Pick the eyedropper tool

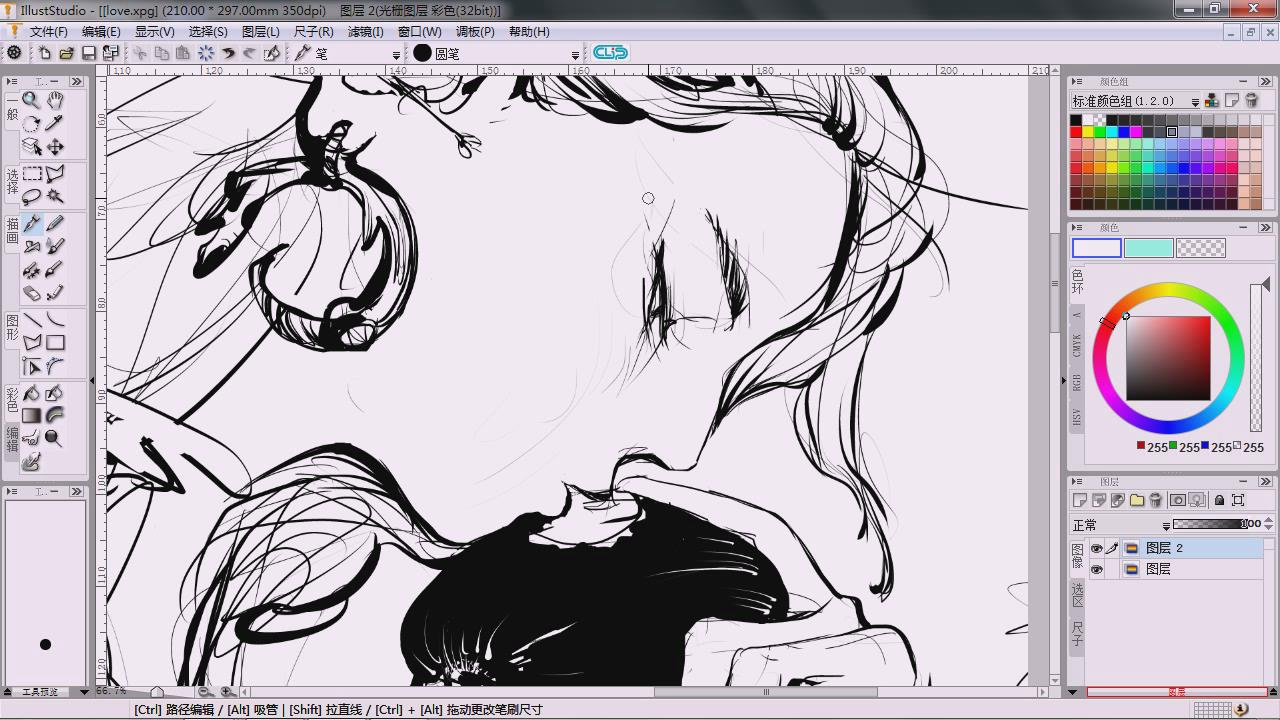pyautogui.click(x=55, y=123)
